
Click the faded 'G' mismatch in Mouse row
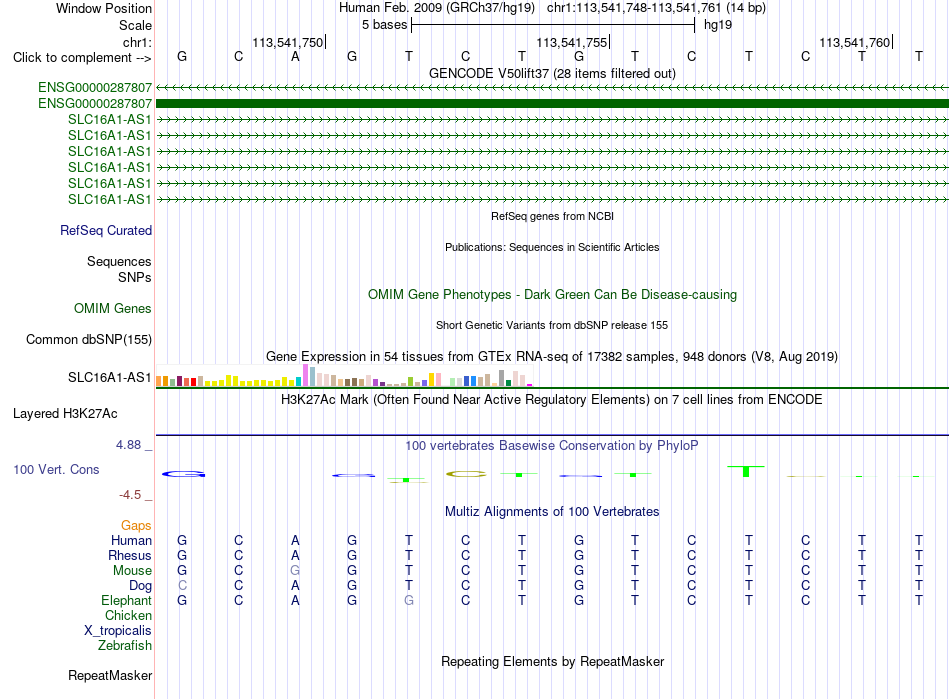(x=295, y=571)
